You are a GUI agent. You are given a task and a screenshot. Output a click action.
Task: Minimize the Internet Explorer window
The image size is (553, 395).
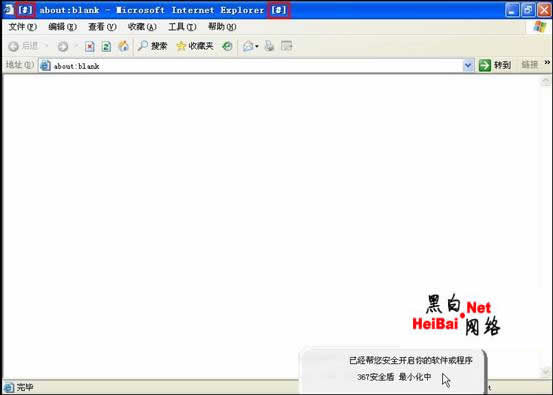pyautogui.click(x=512, y=10)
